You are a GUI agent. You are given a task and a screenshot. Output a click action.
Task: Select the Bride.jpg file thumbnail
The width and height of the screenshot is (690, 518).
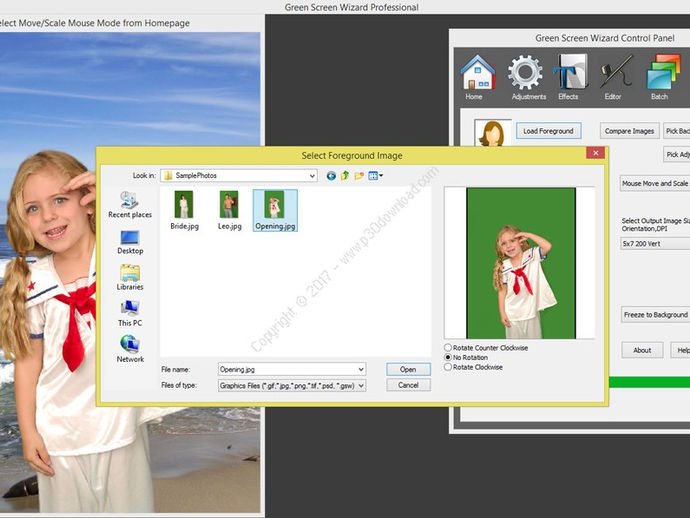[184, 210]
